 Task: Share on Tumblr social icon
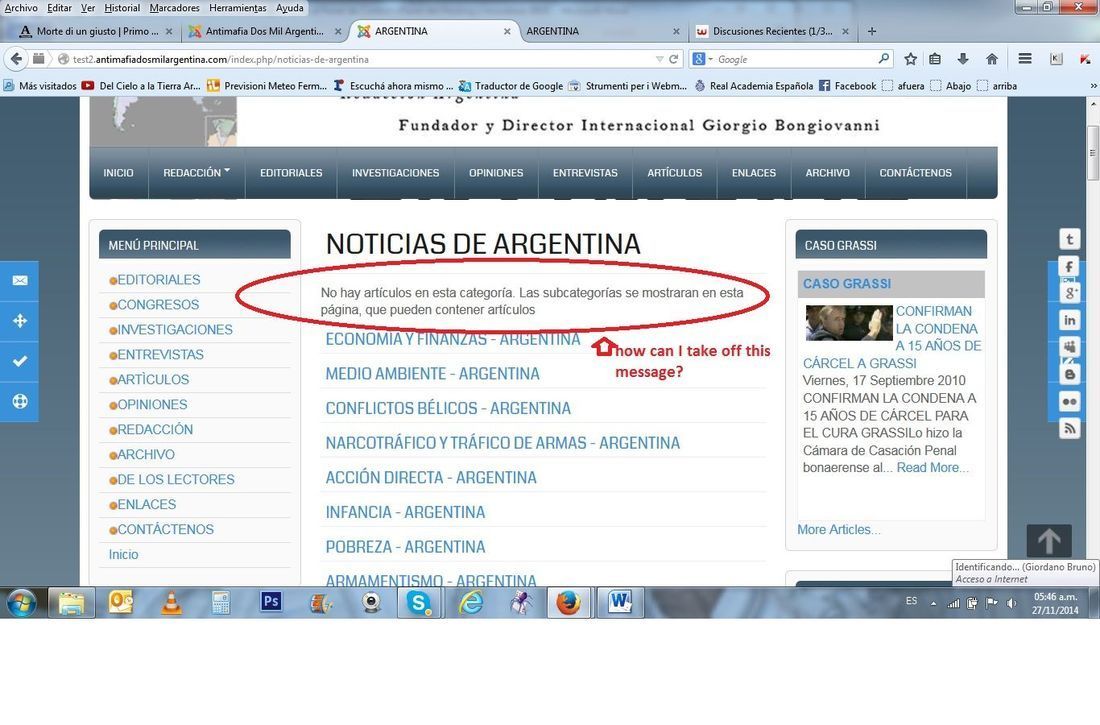pyautogui.click(x=1069, y=239)
